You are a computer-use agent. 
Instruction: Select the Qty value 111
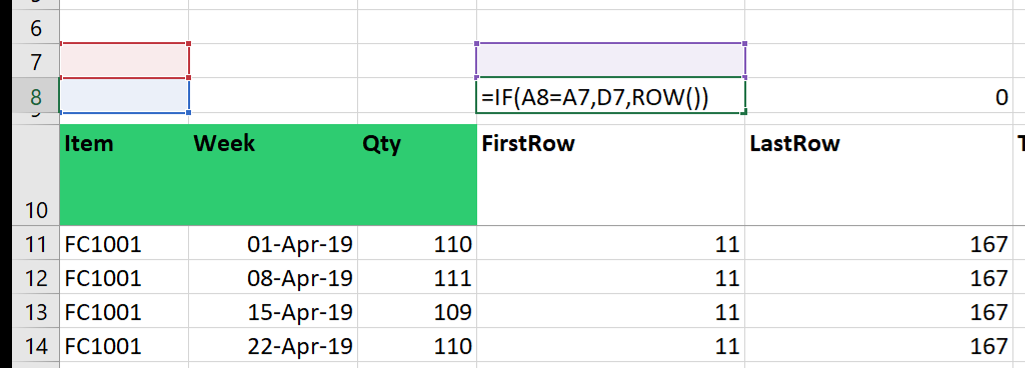pos(417,278)
